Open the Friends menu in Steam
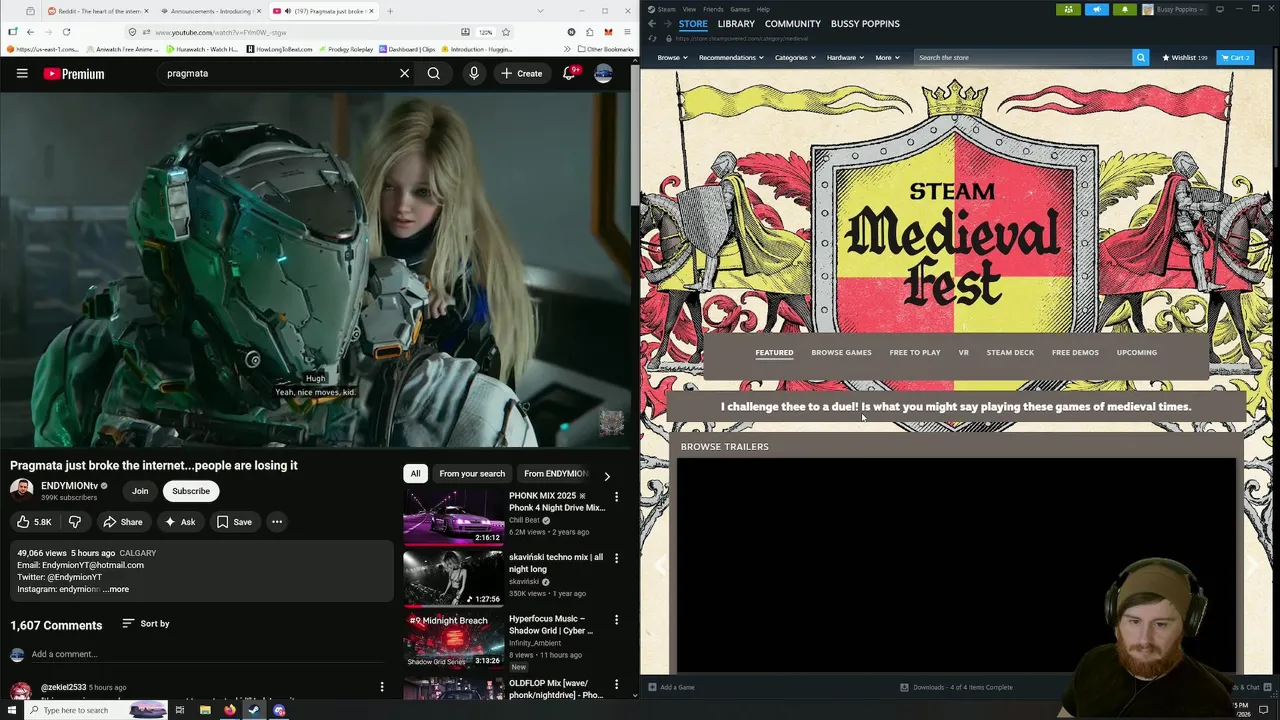The width and height of the screenshot is (1280, 720). coord(713,9)
